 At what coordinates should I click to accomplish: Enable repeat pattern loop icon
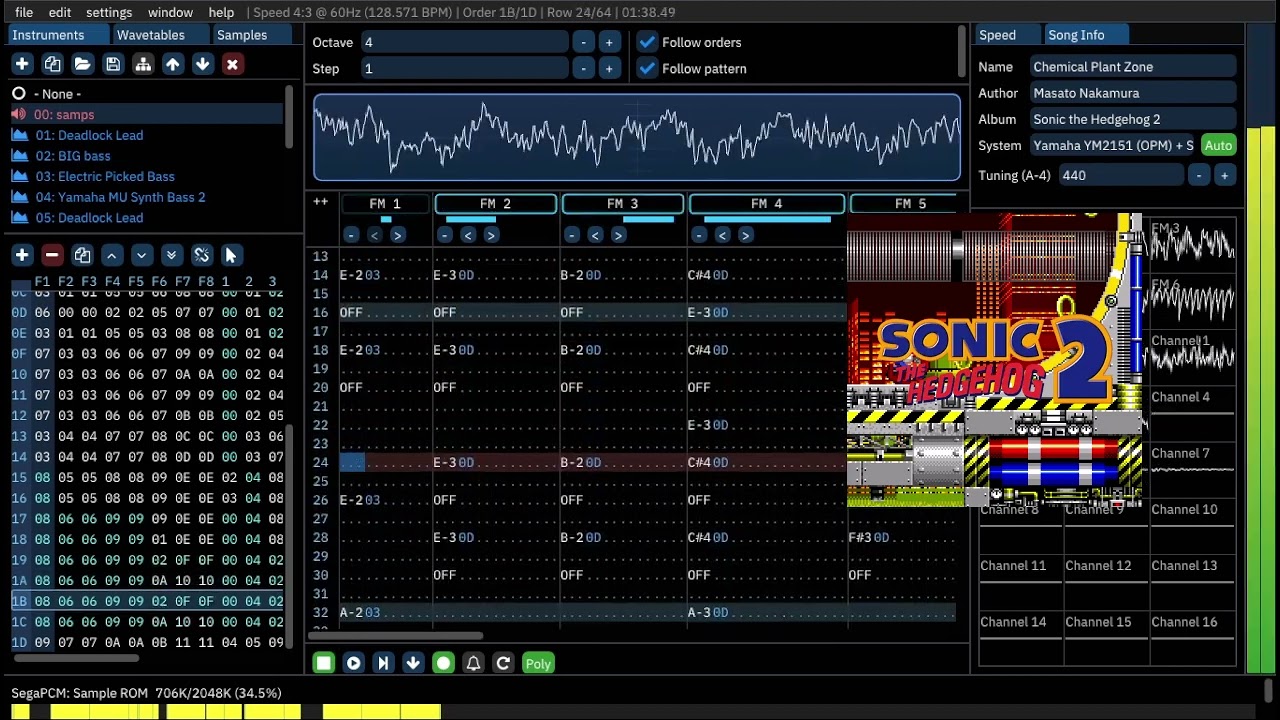(x=503, y=663)
